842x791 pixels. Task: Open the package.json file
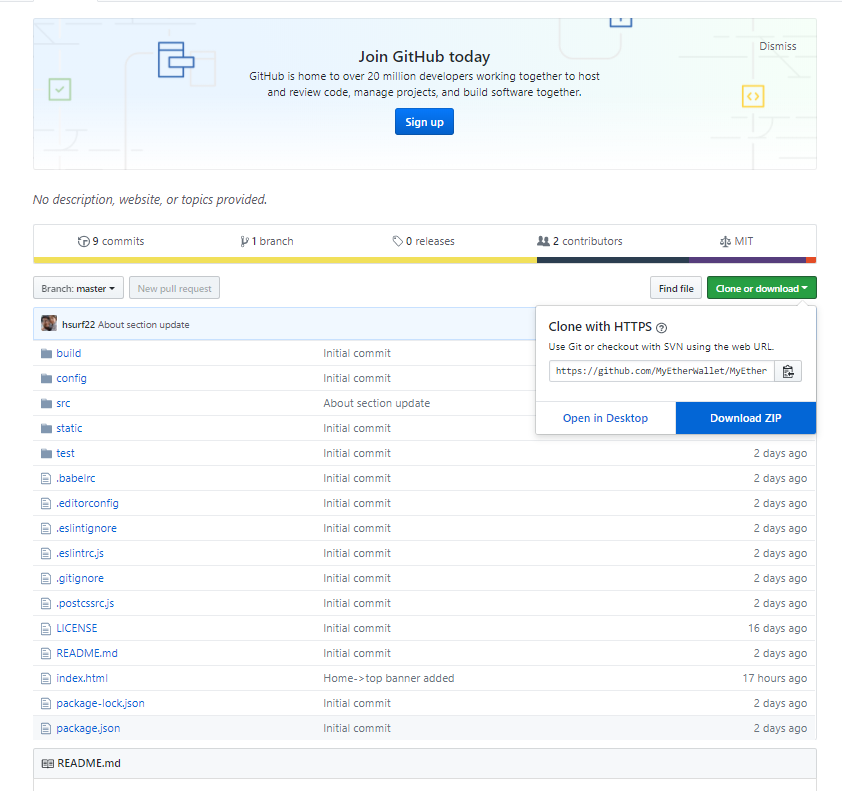click(88, 729)
